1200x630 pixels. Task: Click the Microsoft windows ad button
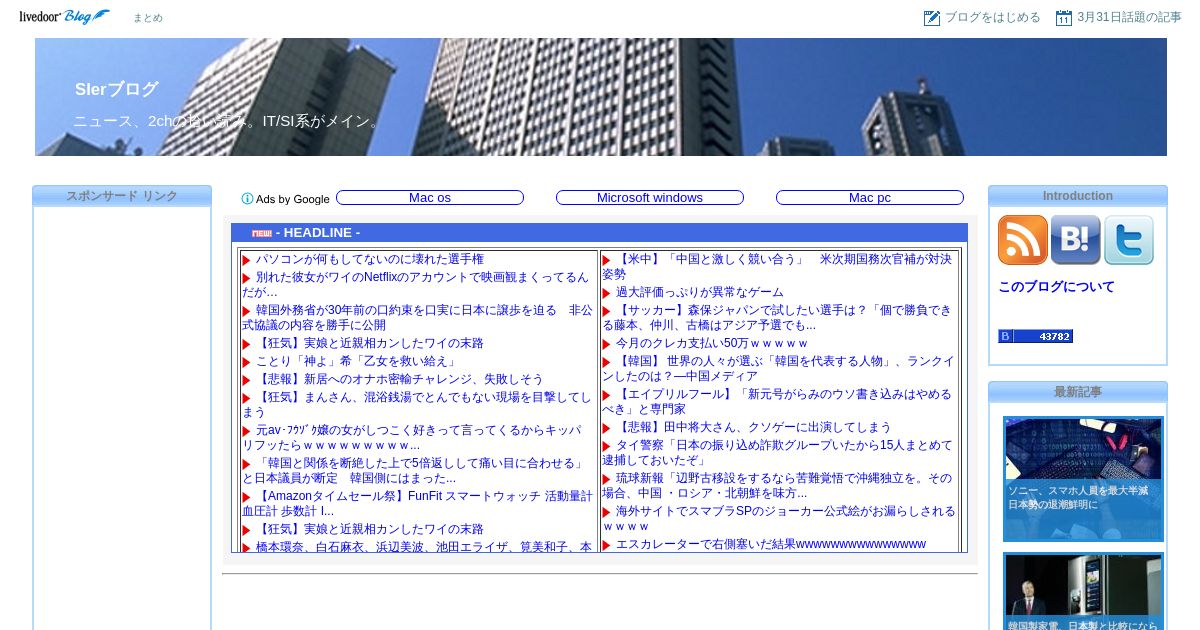point(650,198)
